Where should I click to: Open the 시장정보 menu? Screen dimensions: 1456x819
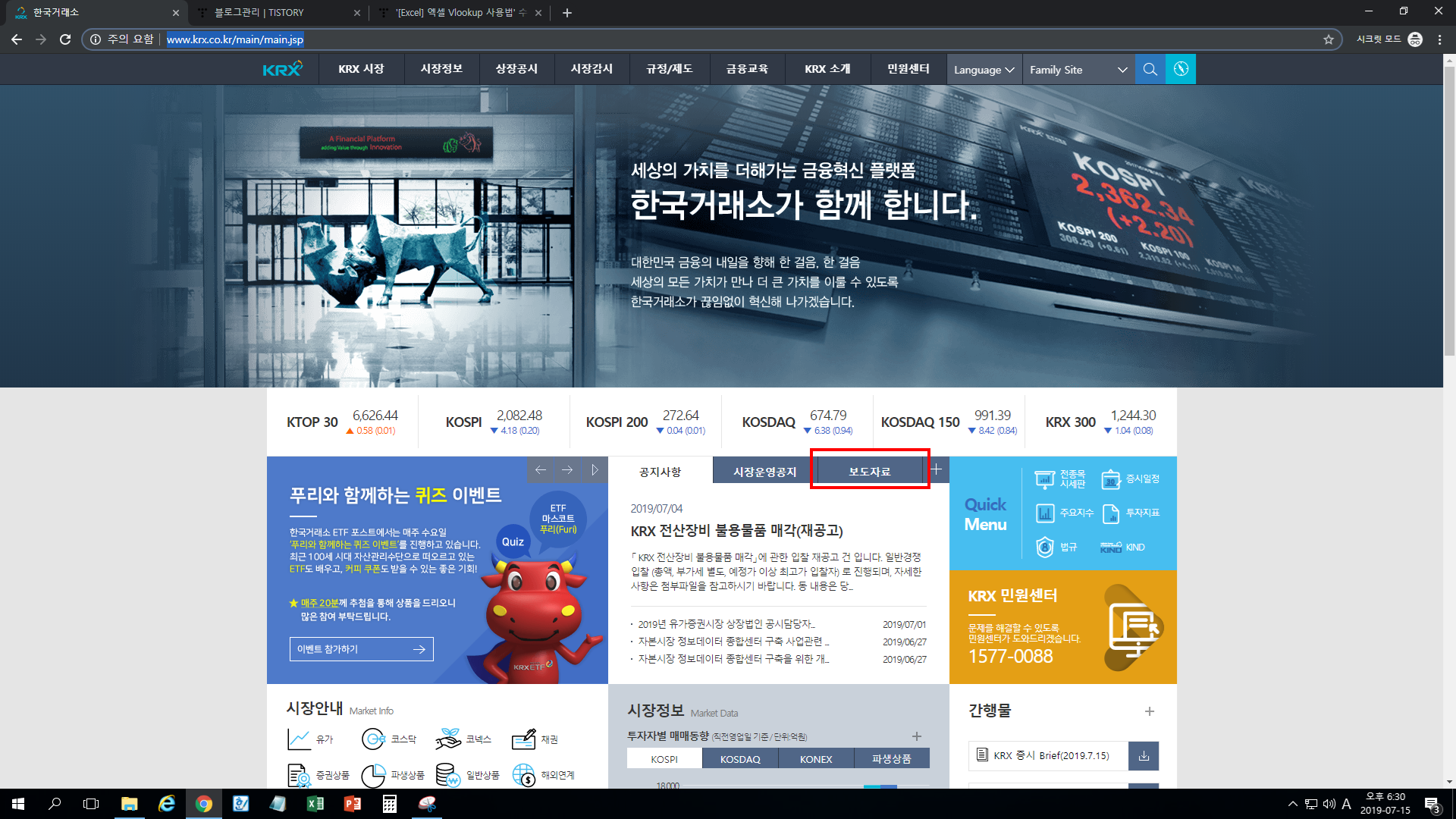pos(441,69)
